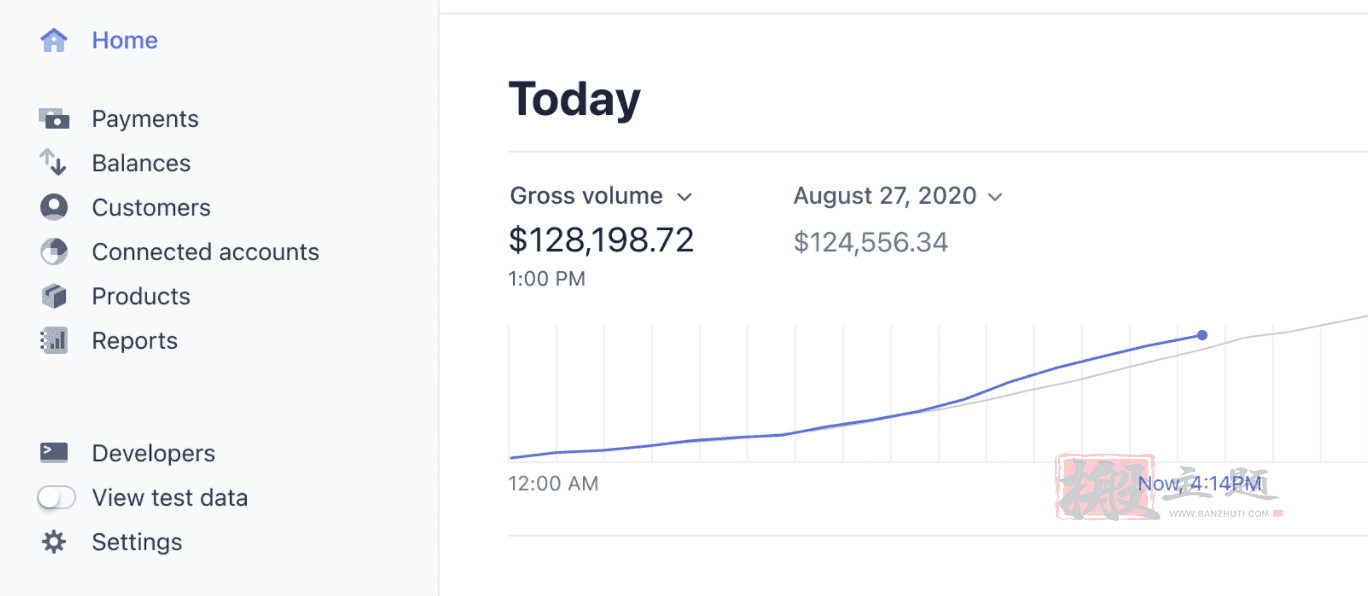Click the Products box icon
The width and height of the screenshot is (1368, 596).
[x=54, y=296]
